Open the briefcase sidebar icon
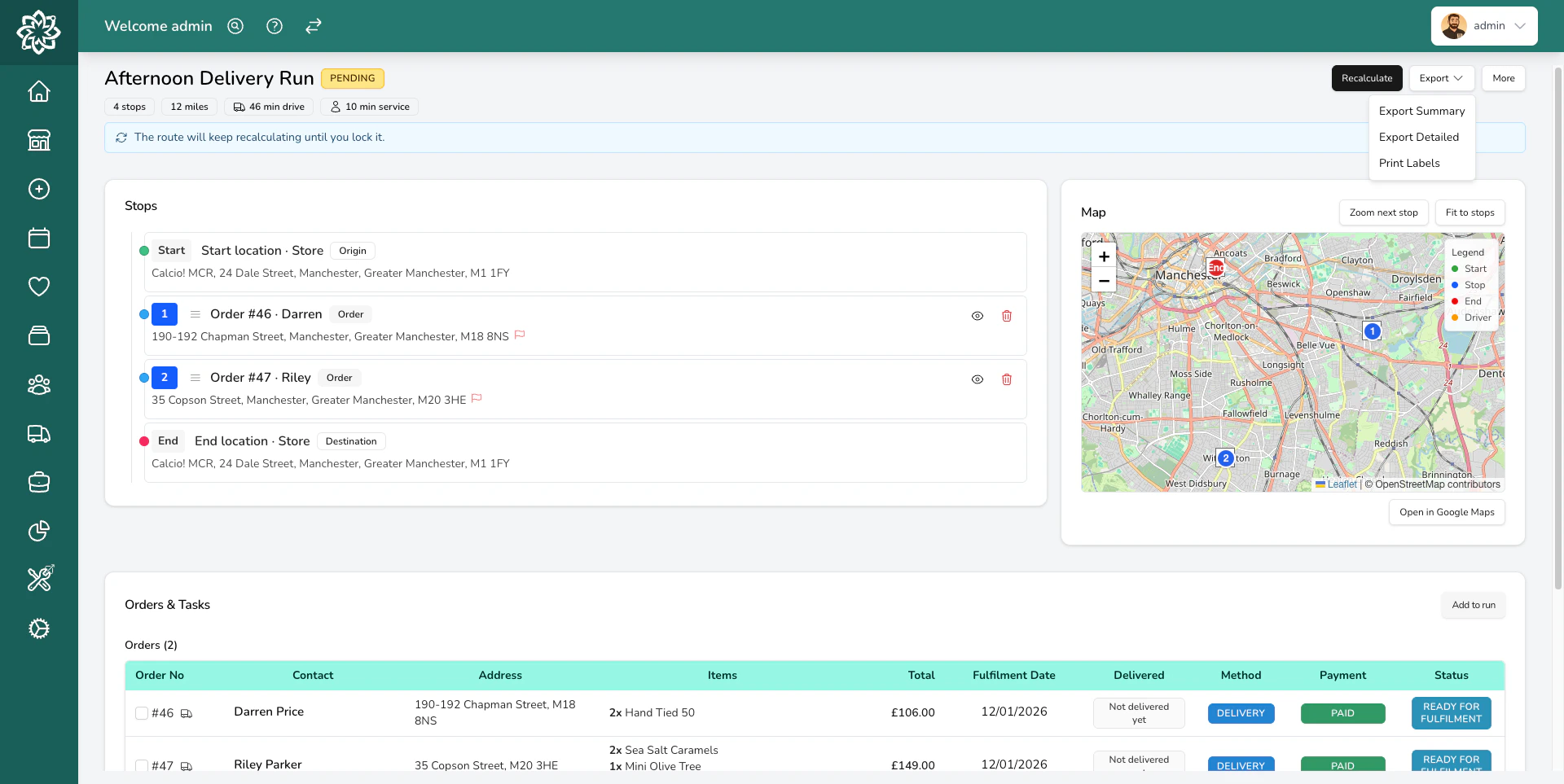Image resolution: width=1564 pixels, height=784 pixels. 39,482
